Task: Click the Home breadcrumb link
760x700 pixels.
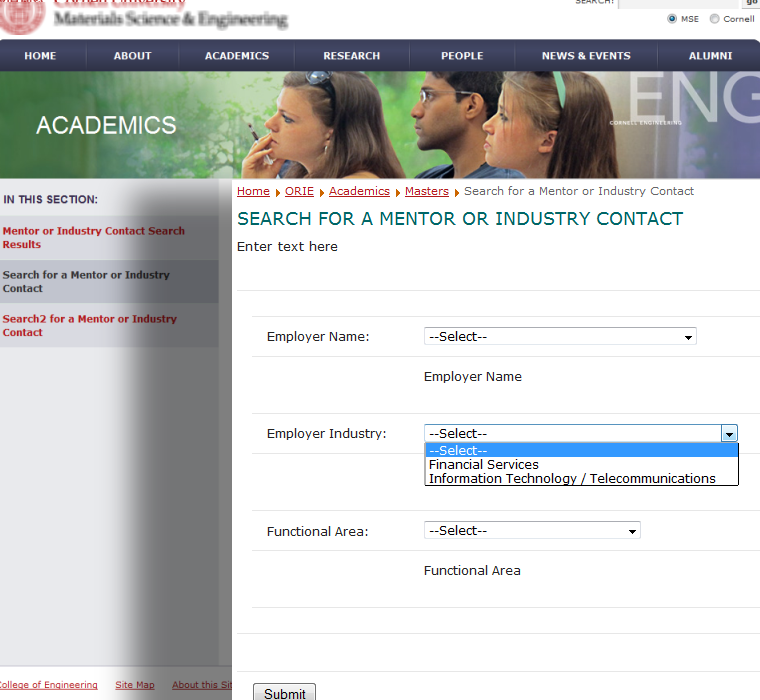Action: point(253,191)
